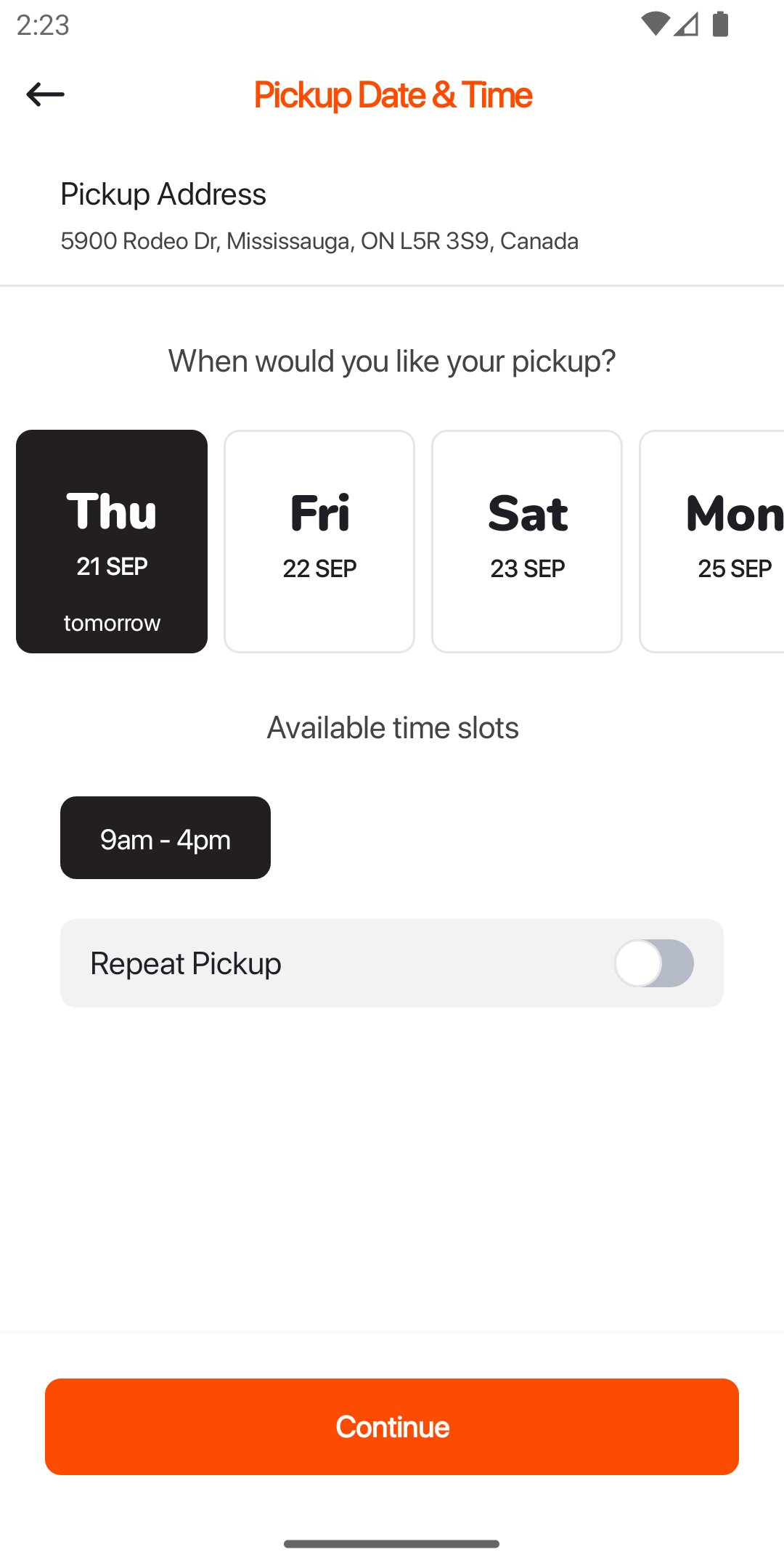The image size is (784, 1568).
Task: Tap "When would you like your pickup?" text
Action: (392, 361)
